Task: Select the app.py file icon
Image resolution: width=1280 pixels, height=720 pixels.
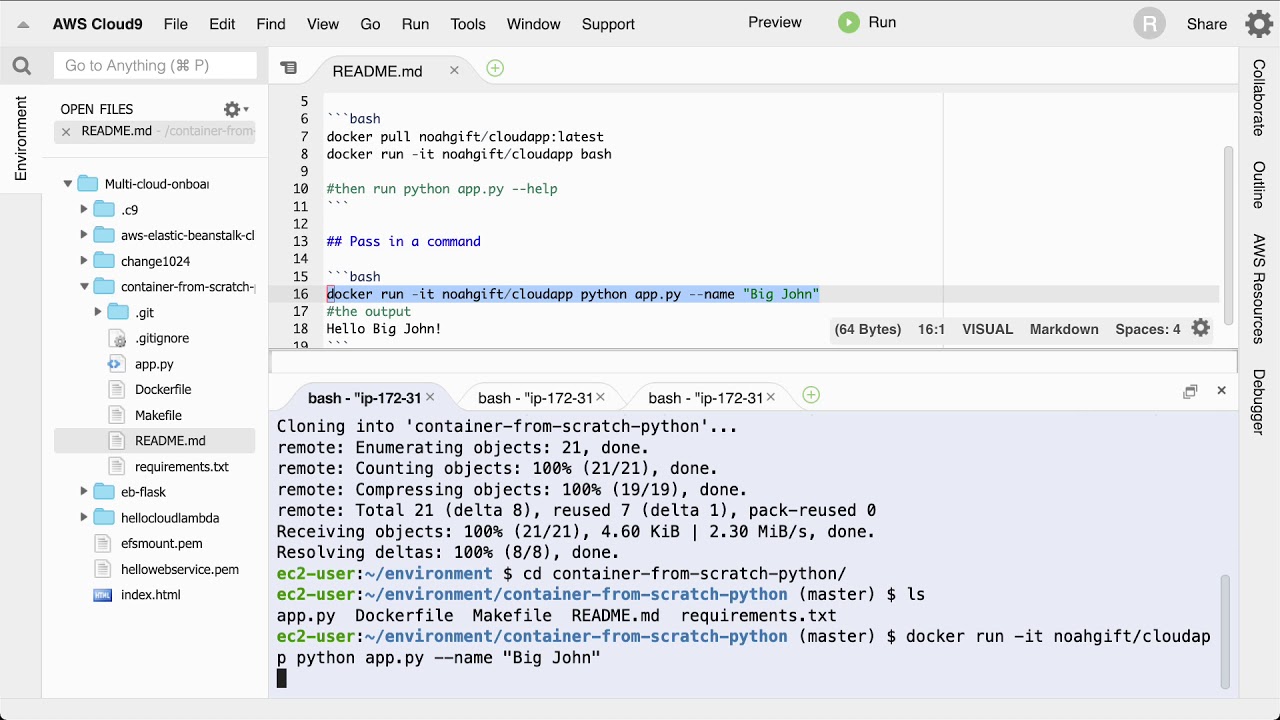Action: click(x=115, y=364)
